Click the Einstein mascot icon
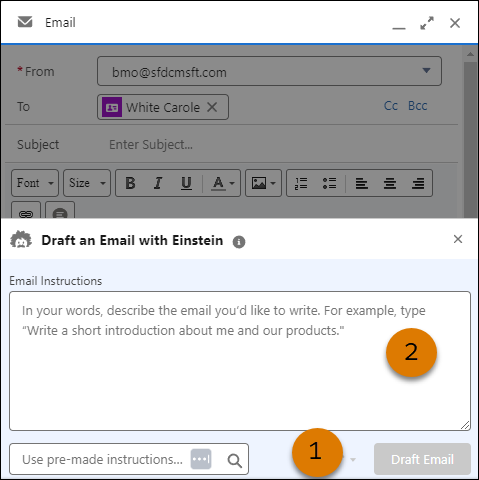 pyautogui.click(x=21, y=240)
